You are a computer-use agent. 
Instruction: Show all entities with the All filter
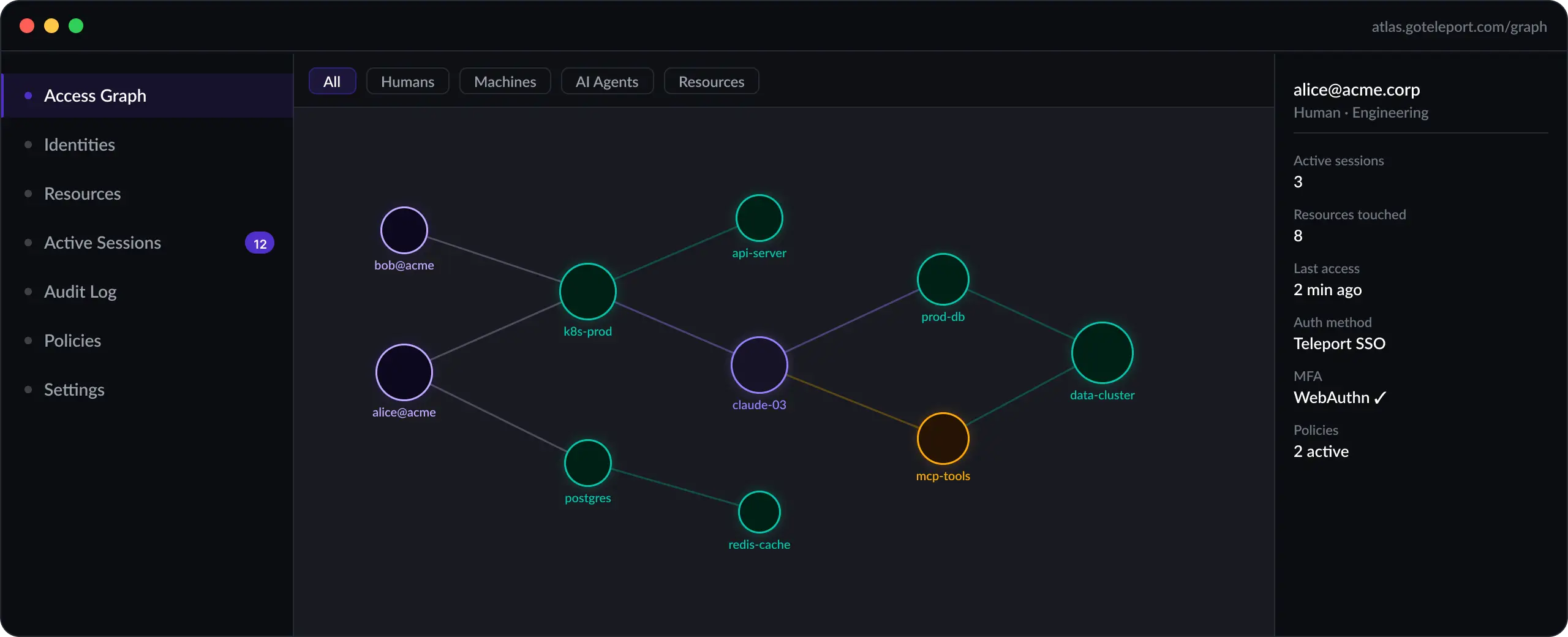click(x=332, y=81)
